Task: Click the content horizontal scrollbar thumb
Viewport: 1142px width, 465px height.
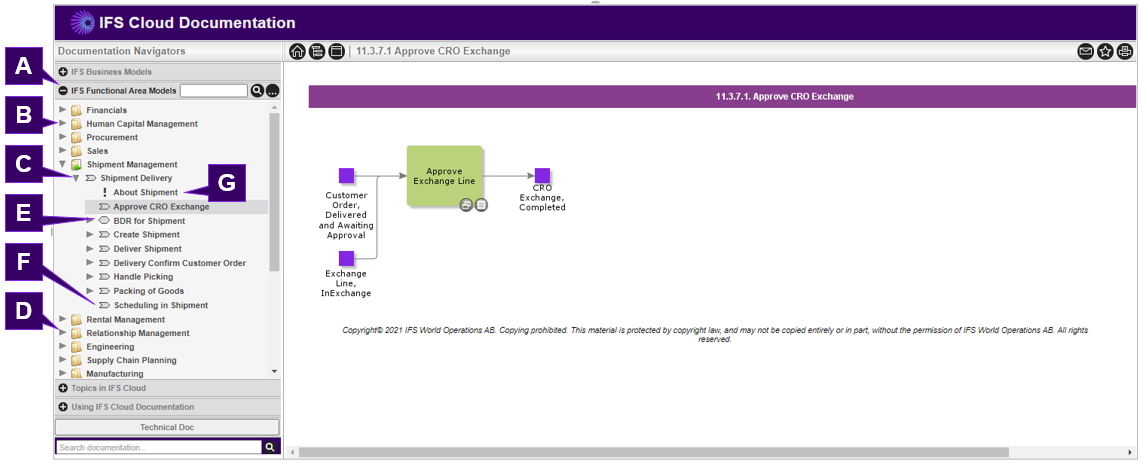Action: (x=653, y=452)
